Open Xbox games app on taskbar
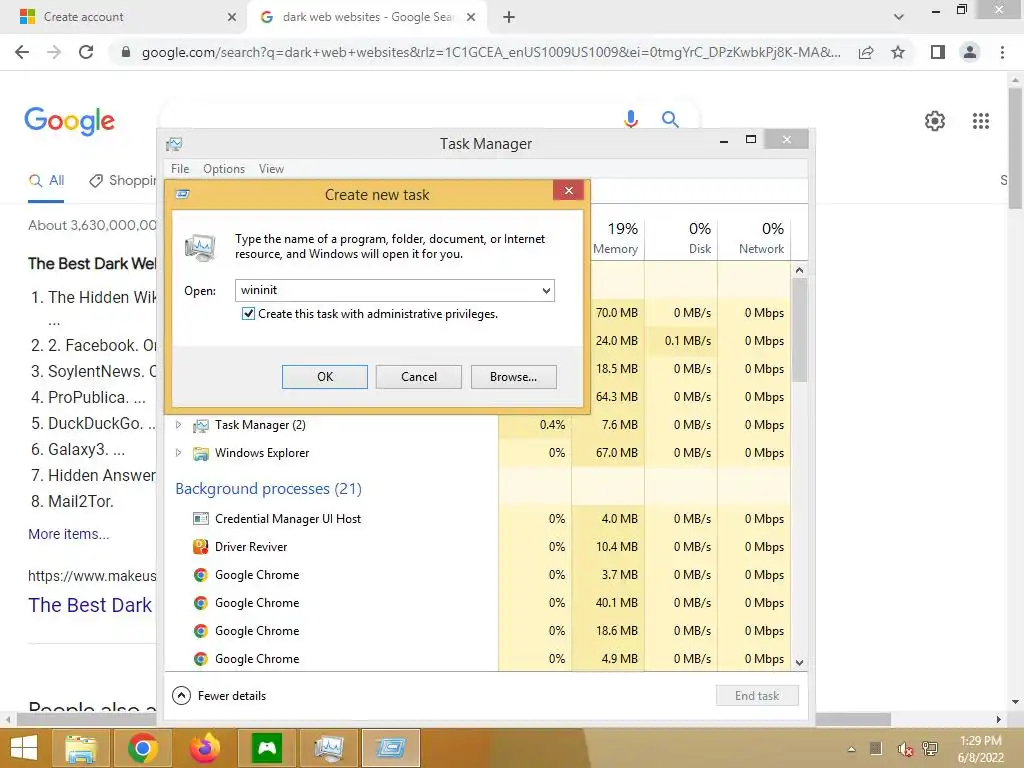Viewport: 1024px width, 768px height. coord(266,748)
